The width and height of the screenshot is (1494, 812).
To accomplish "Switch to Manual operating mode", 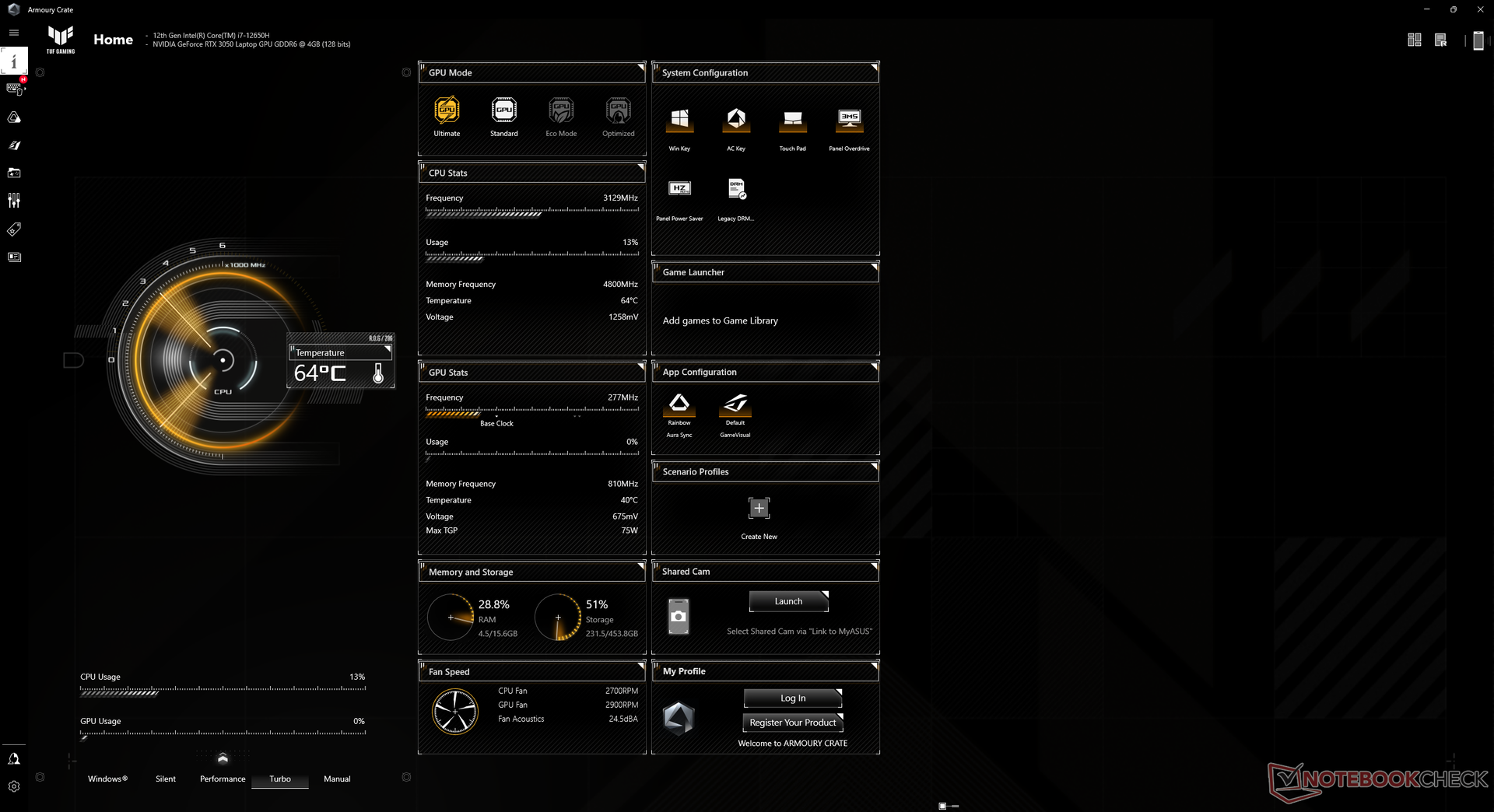I will coord(337,779).
